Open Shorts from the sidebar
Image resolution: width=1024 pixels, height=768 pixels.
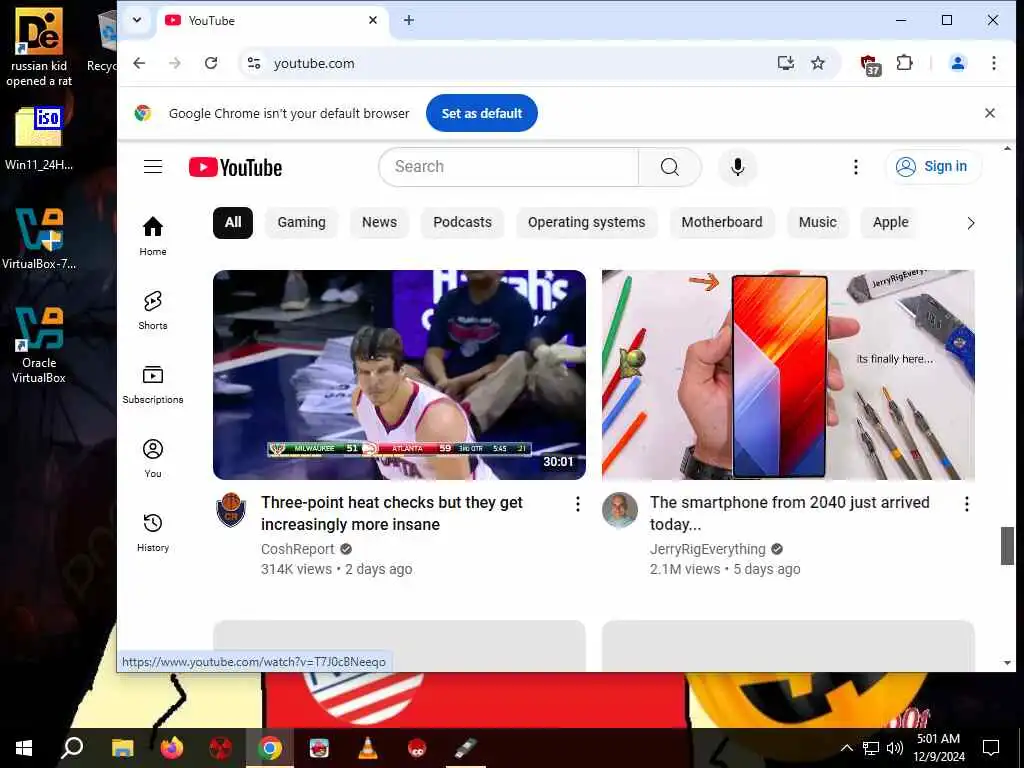point(153,310)
